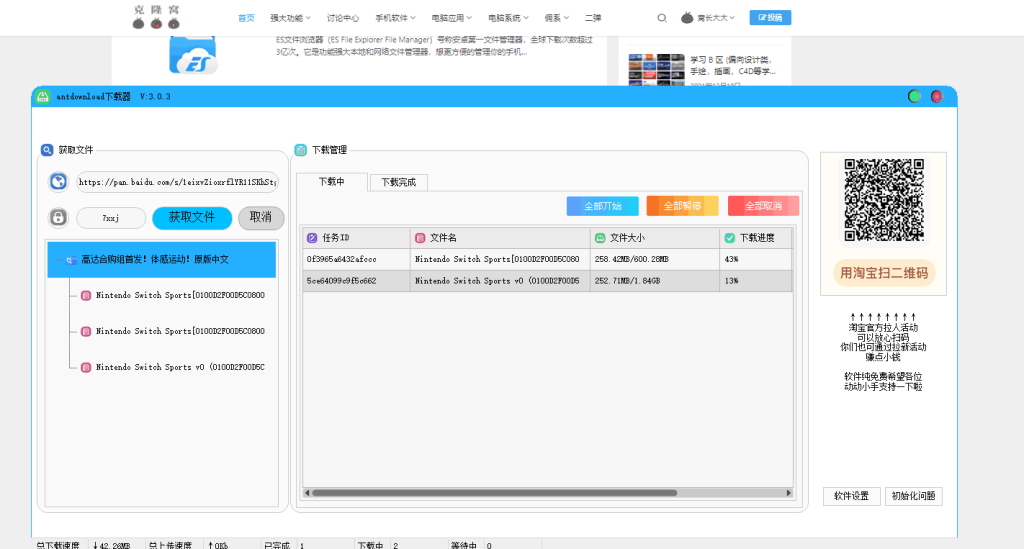The width and height of the screenshot is (1024, 549).
Task: Expand 电脑应用 menu in website header
Action: 452,18
